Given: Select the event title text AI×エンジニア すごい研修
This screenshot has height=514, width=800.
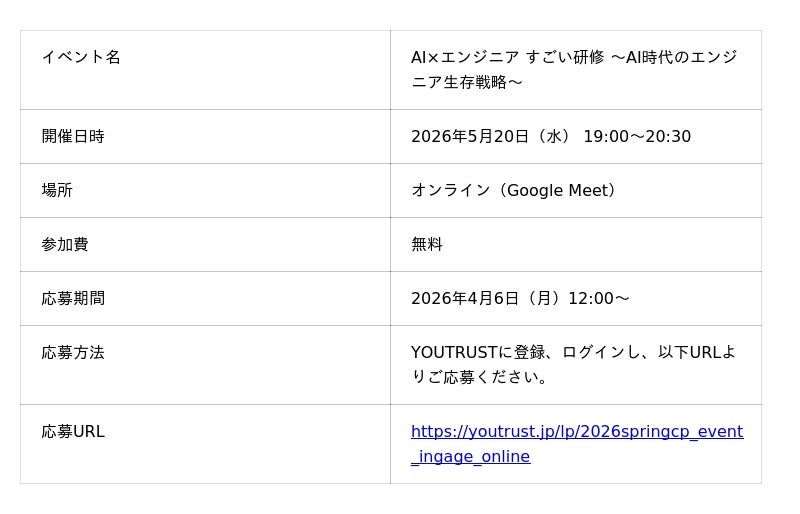Looking at the screenshot, I should (x=507, y=57).
